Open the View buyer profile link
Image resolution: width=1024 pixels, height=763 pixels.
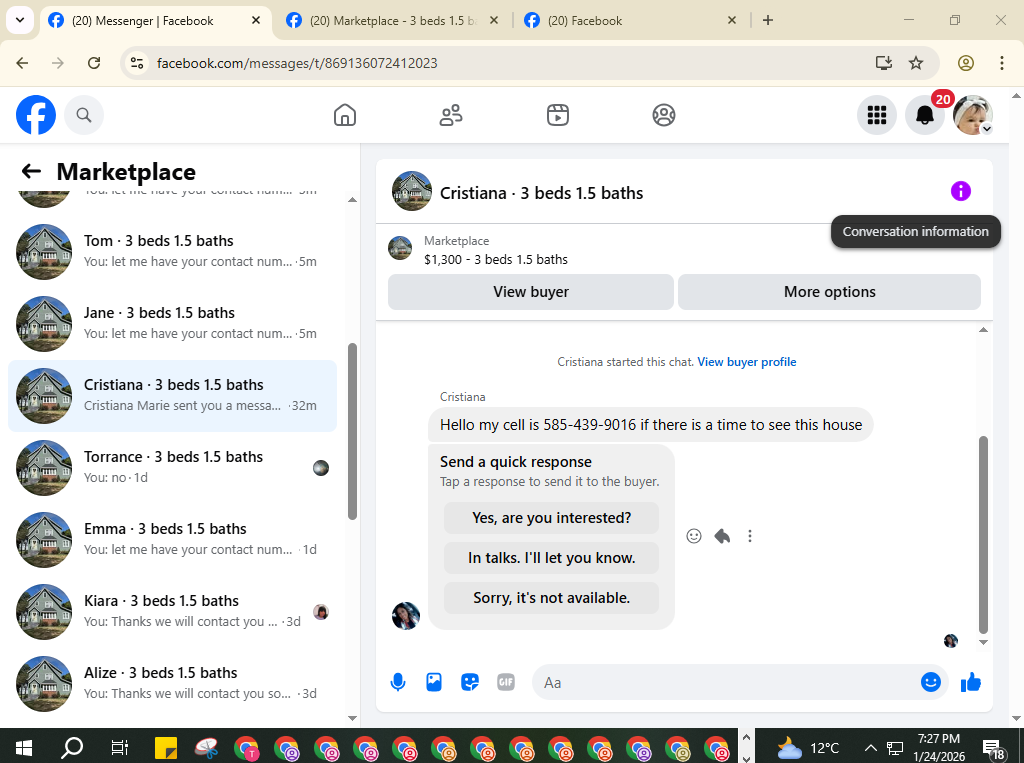click(746, 362)
